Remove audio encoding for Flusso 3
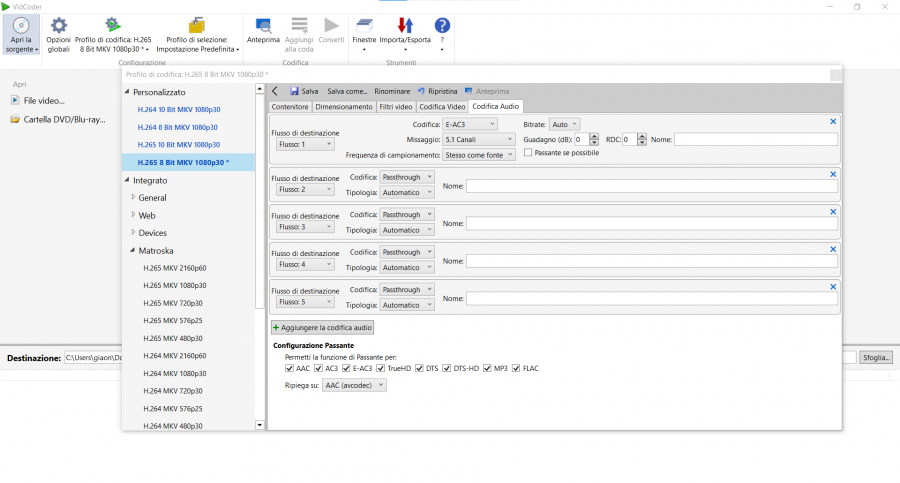900x483 pixels. click(833, 212)
